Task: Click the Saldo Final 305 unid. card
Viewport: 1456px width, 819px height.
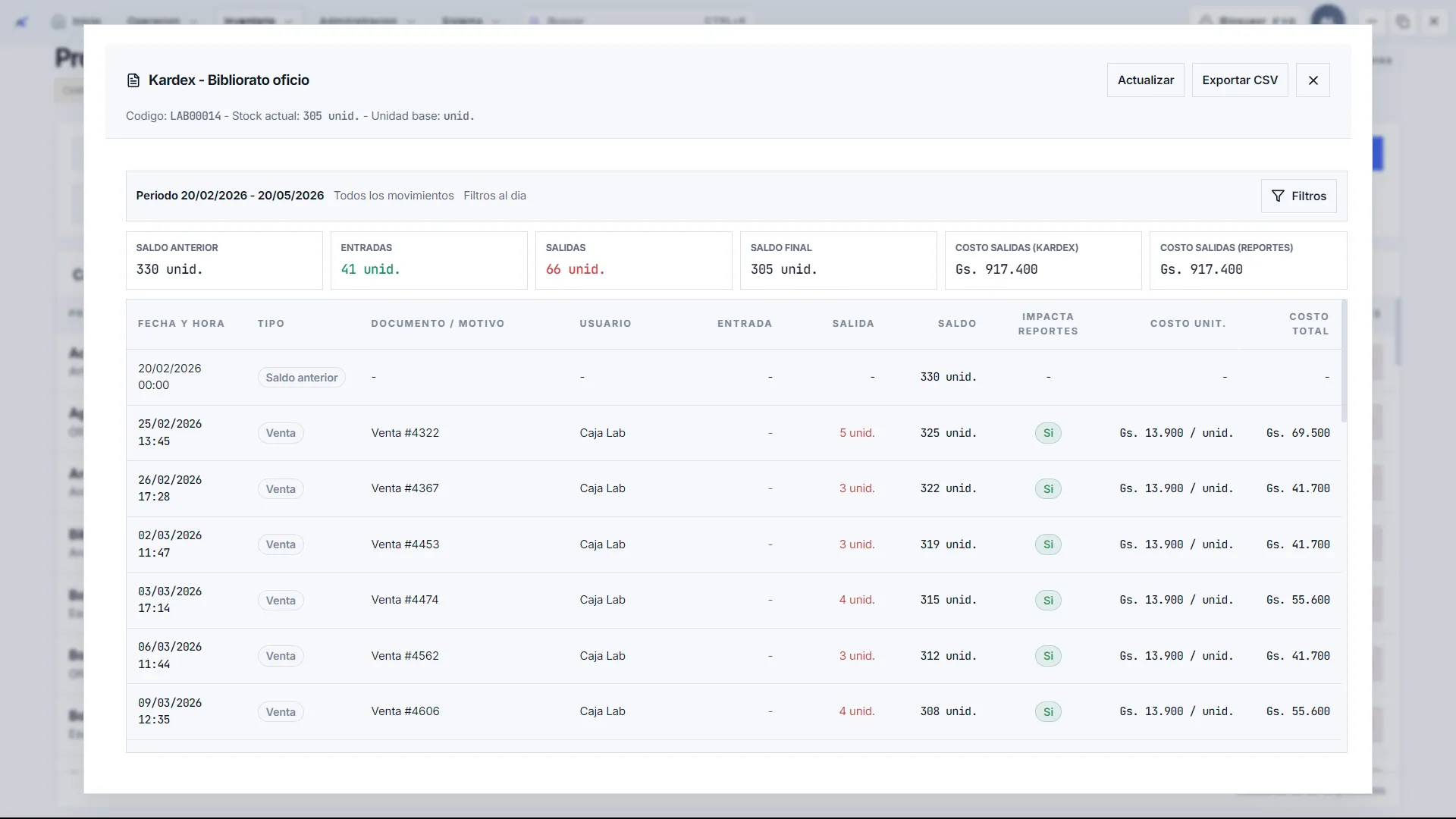Action: tap(839, 260)
